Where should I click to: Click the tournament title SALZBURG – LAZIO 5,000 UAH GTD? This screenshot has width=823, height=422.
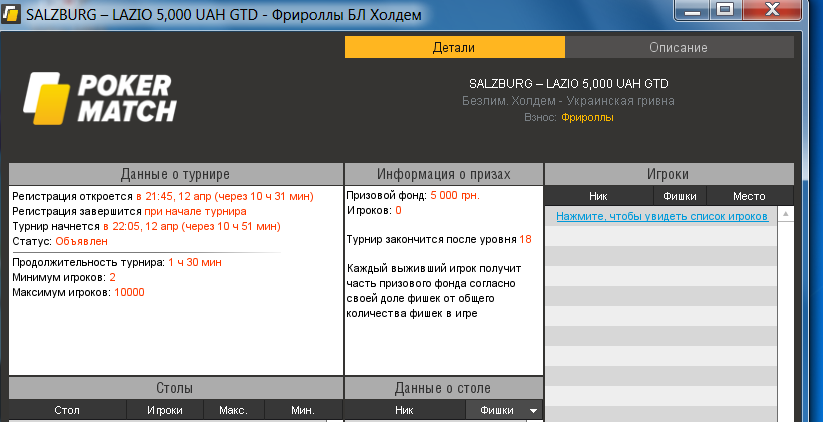click(569, 84)
